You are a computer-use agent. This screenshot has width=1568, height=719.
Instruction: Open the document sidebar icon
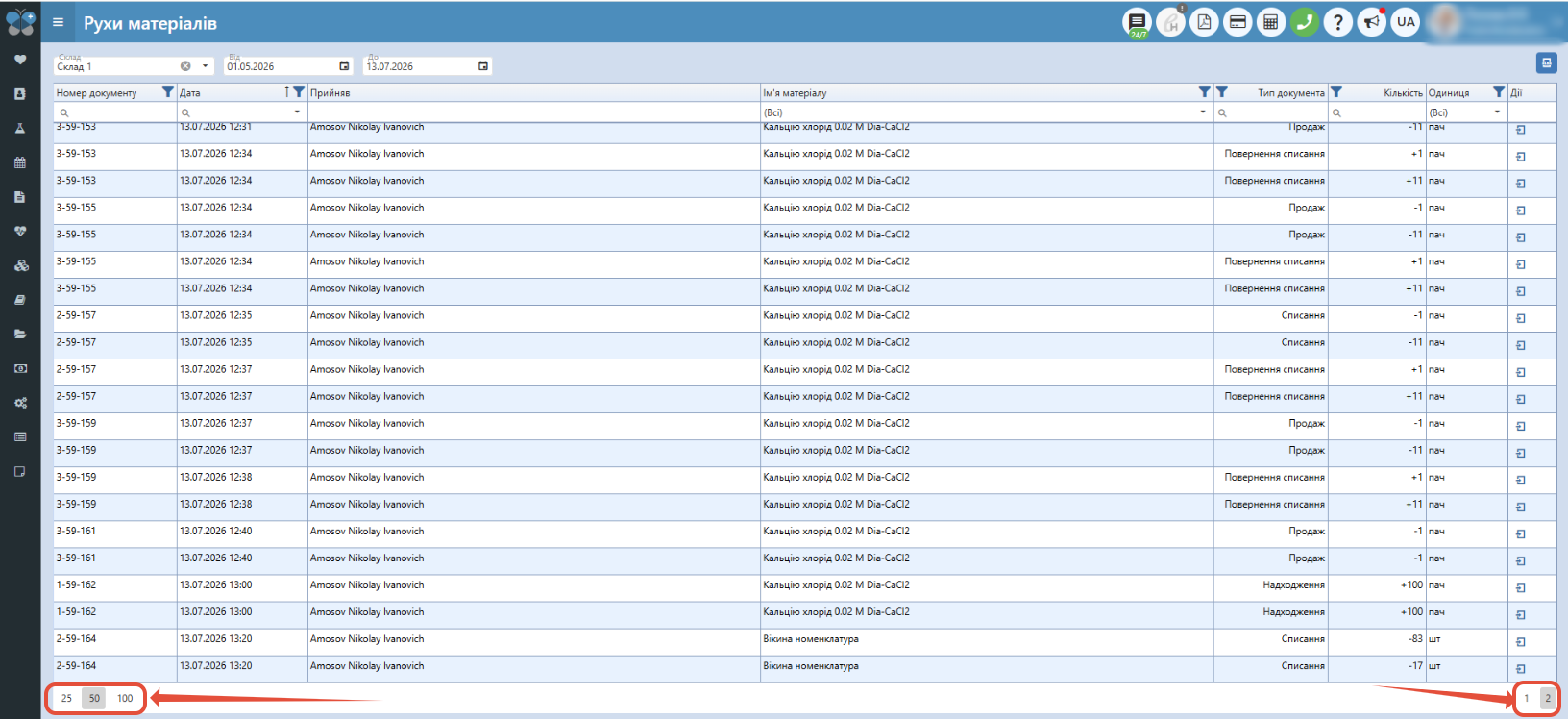20,197
